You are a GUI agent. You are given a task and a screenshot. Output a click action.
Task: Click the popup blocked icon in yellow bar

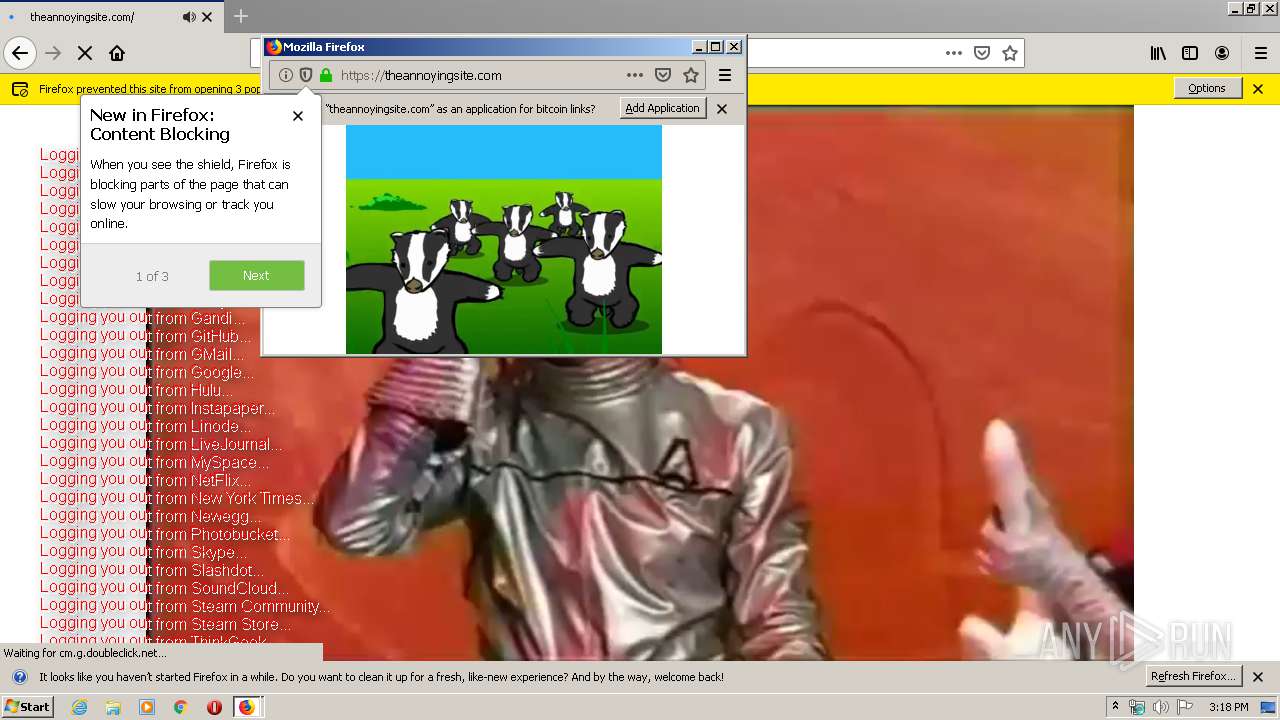[x=20, y=89]
